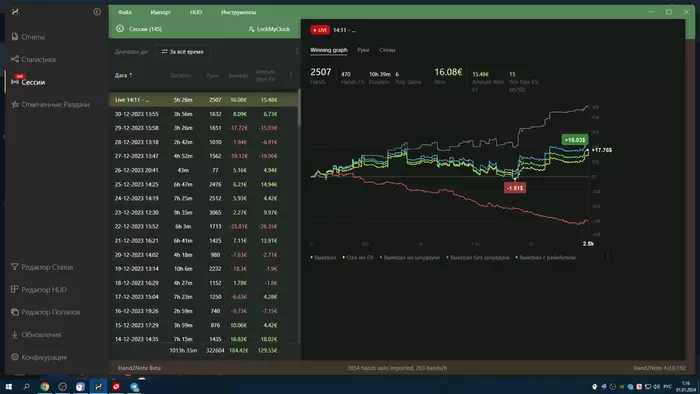Select session 16-12-2023 19:26
This screenshot has width=700, height=394.
click(203, 311)
